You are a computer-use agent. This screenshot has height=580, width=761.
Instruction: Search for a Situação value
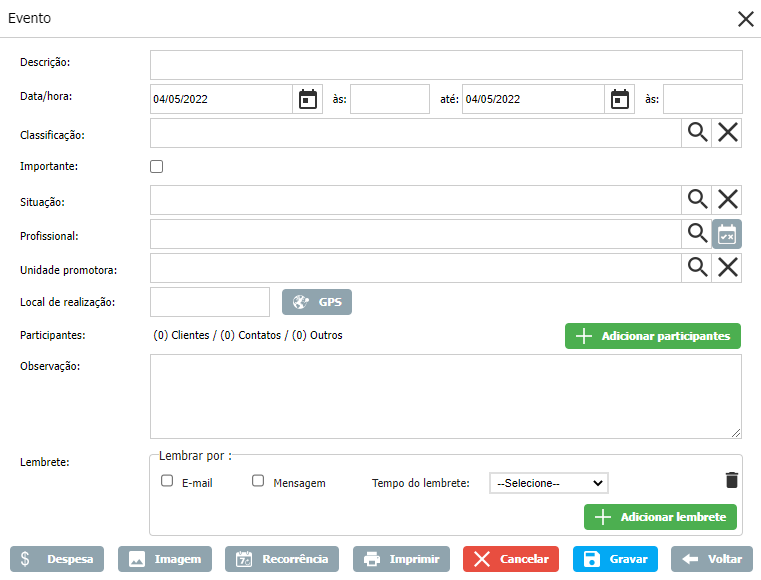point(697,199)
